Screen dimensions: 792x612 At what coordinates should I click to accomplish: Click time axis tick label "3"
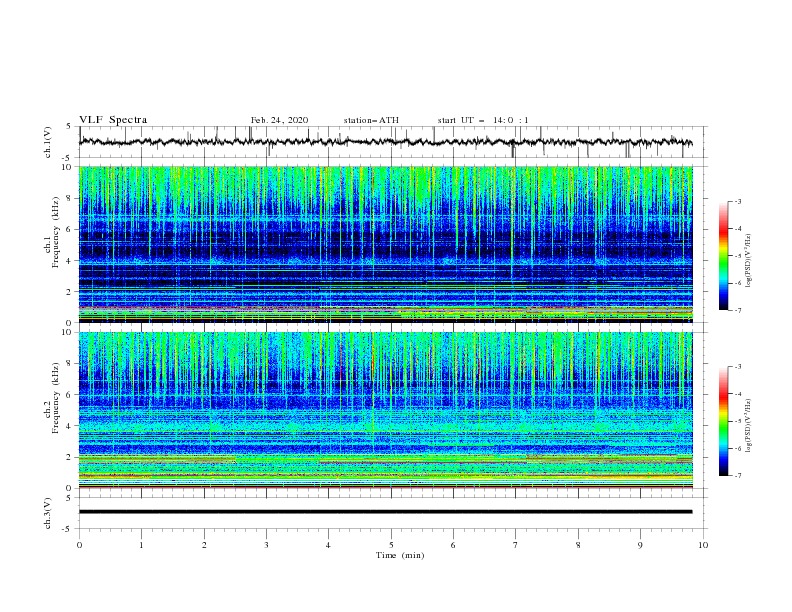click(266, 545)
